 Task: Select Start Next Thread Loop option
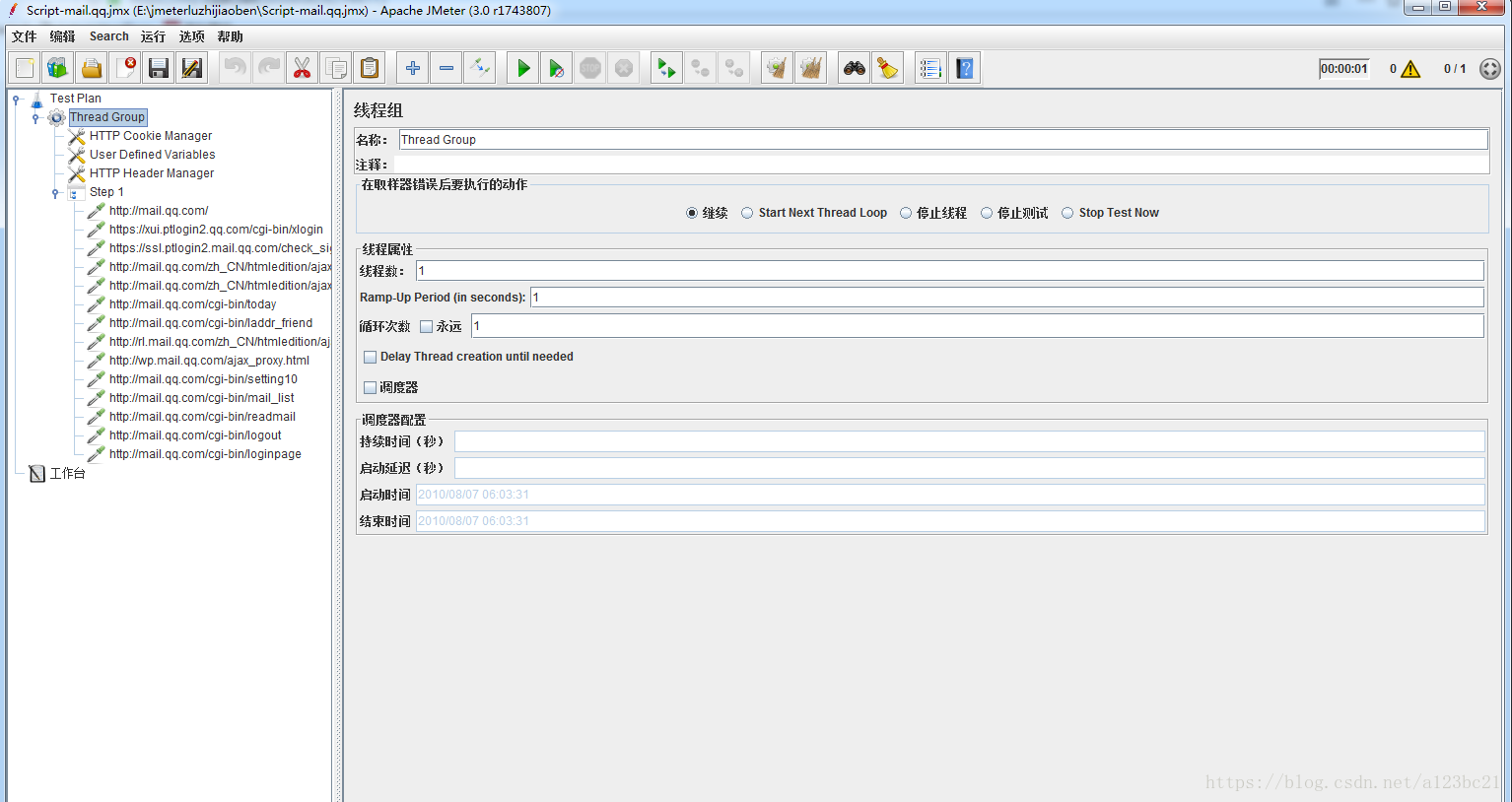coord(747,213)
